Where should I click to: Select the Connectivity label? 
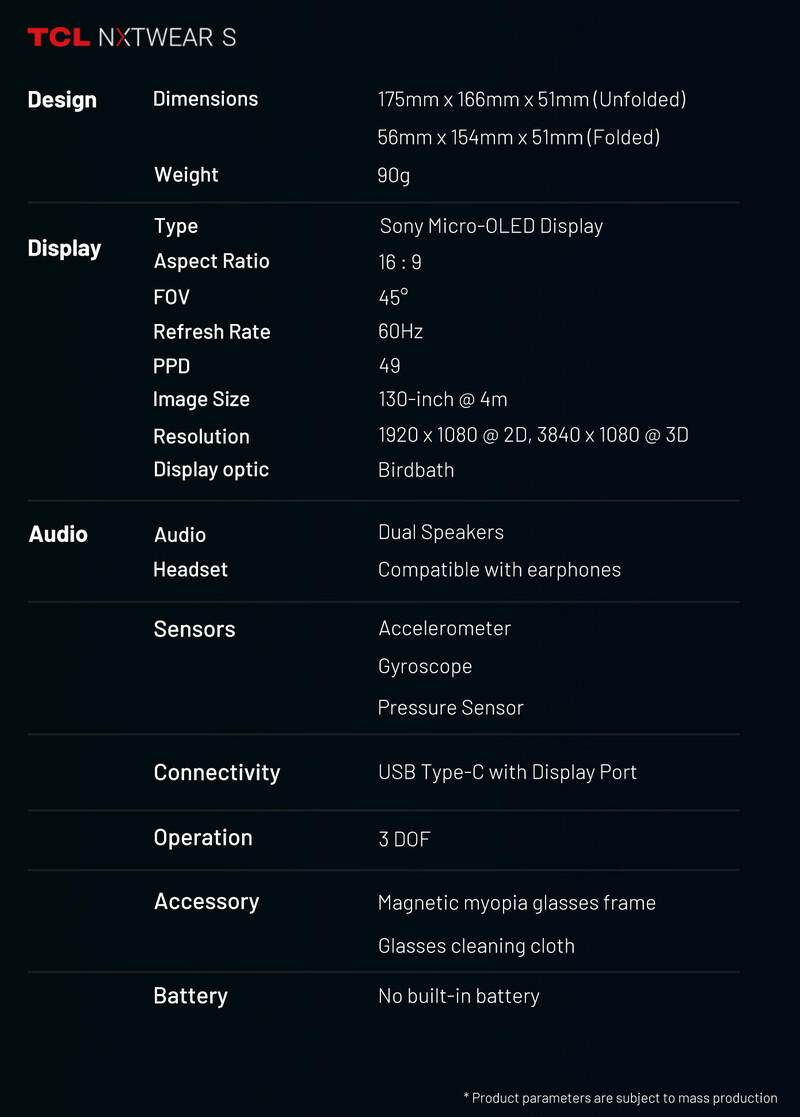click(x=216, y=772)
